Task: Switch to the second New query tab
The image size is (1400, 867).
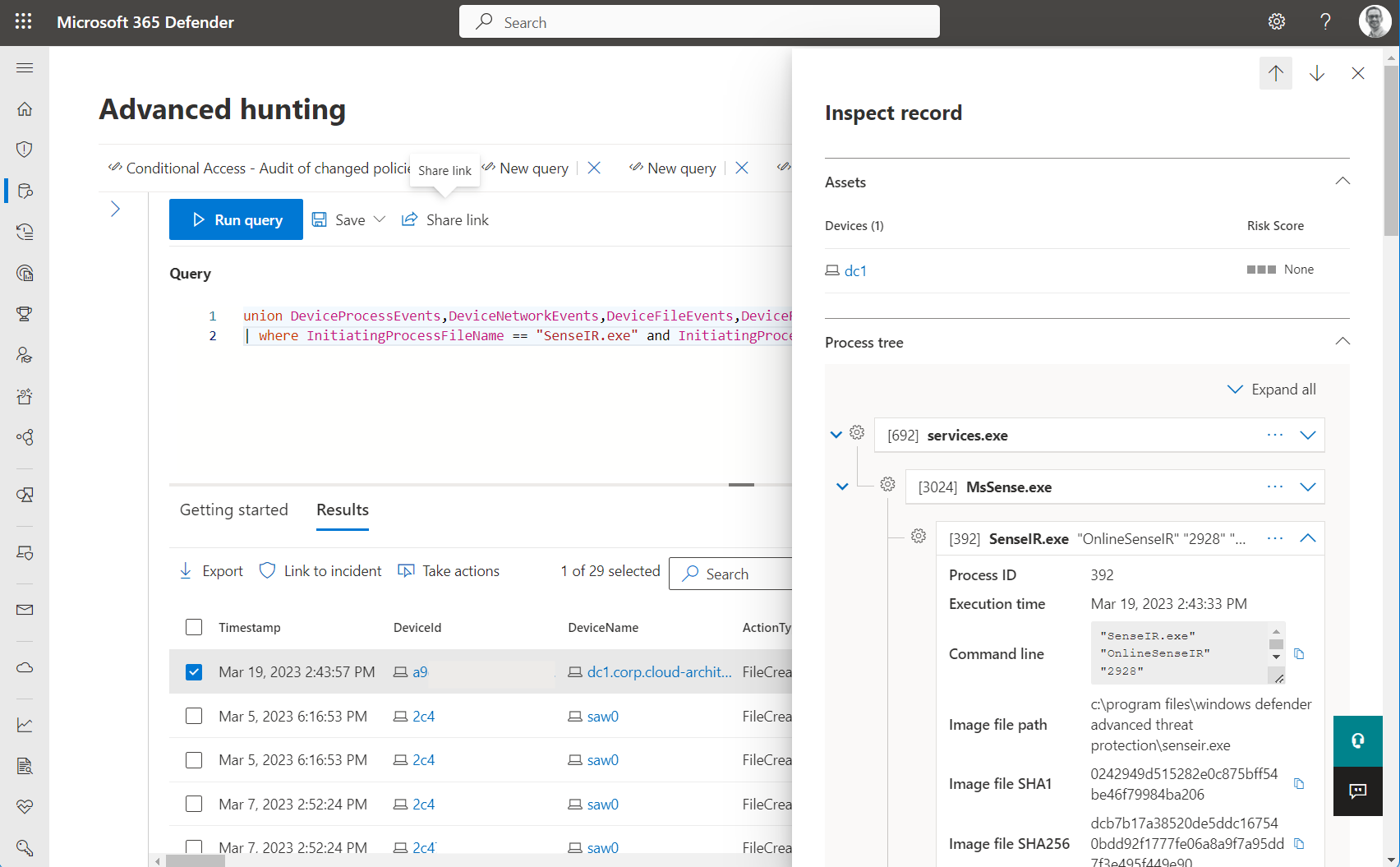Action: (x=674, y=168)
